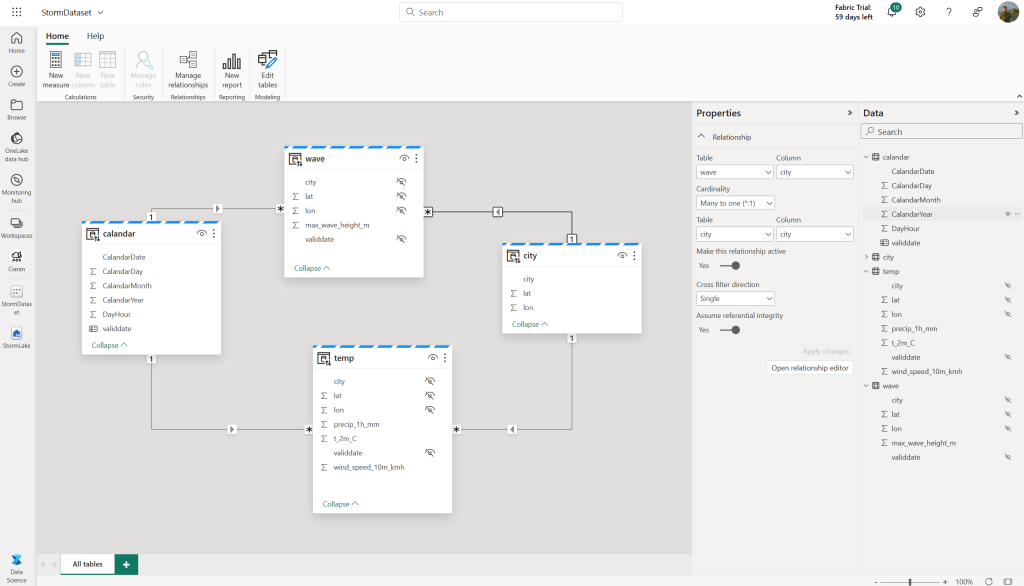Click the top Search box
Viewport: 1024px width, 586px height.
(511, 12)
